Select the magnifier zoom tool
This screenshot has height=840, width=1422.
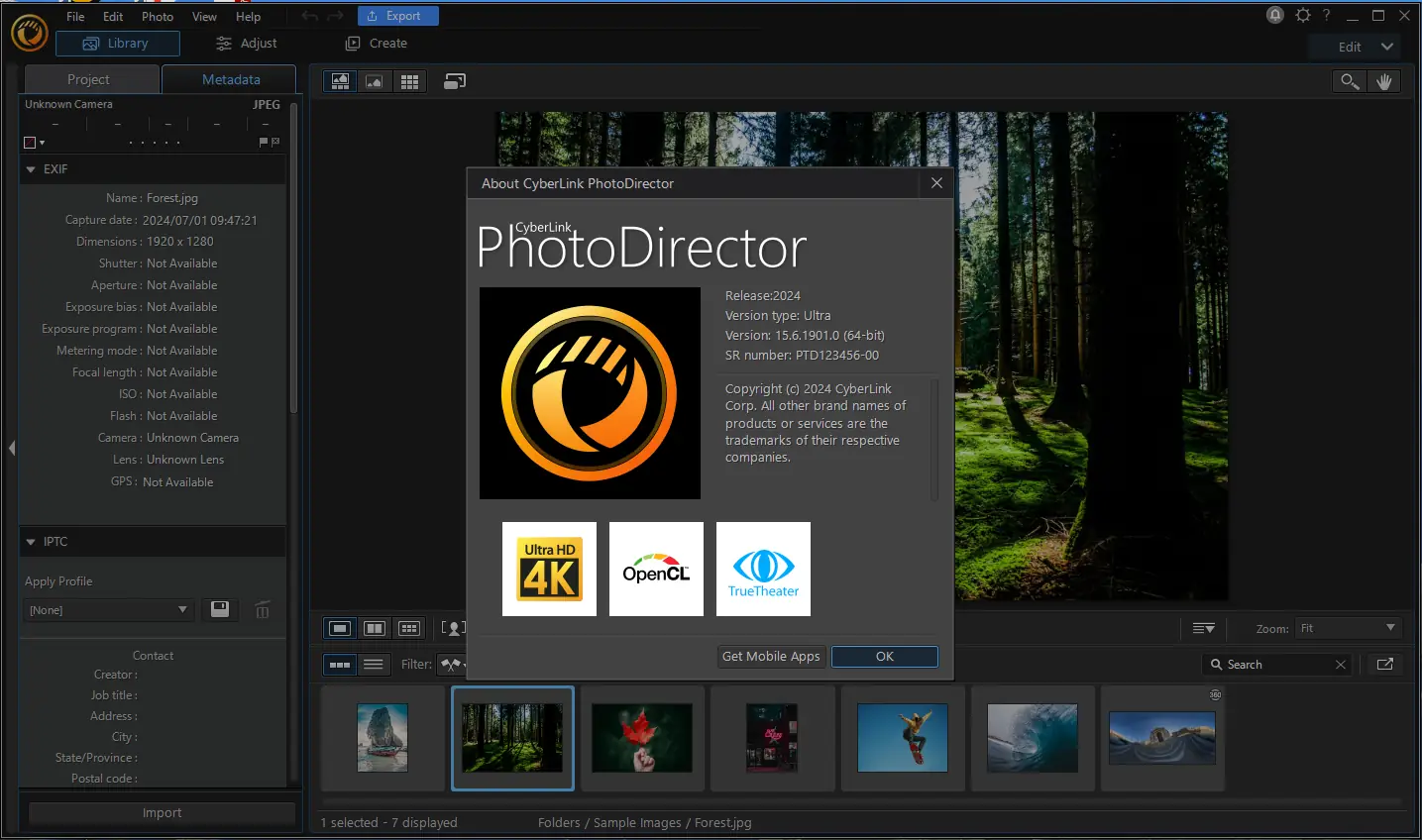coord(1349,81)
